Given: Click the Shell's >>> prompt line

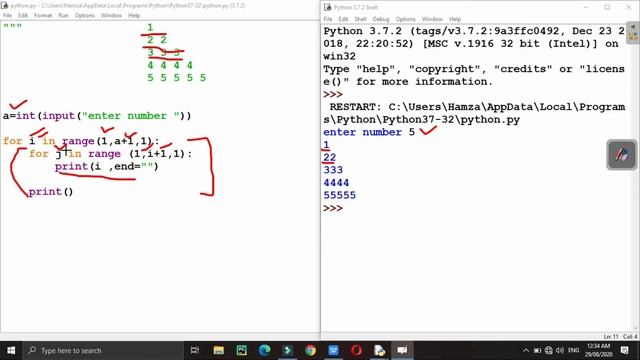Looking at the screenshot, I should 333,208.
